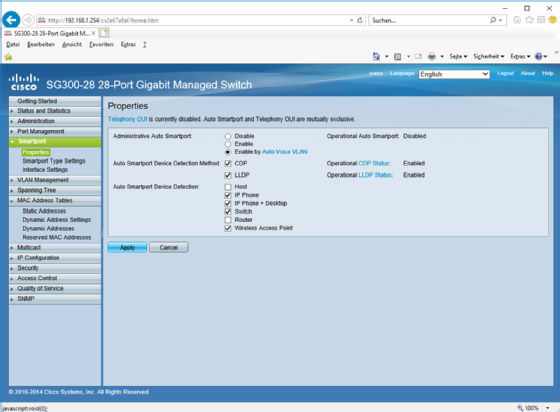Image resolution: width=560 pixels, height=412 pixels.
Task: Click the feeds icon in command bar
Action: 398,56
